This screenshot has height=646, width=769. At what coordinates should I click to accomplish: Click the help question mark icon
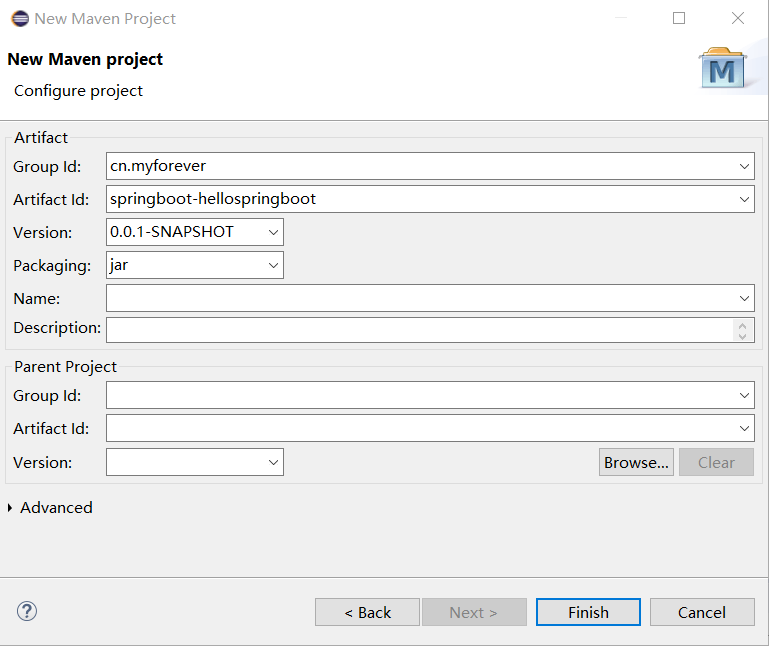[x=27, y=611]
